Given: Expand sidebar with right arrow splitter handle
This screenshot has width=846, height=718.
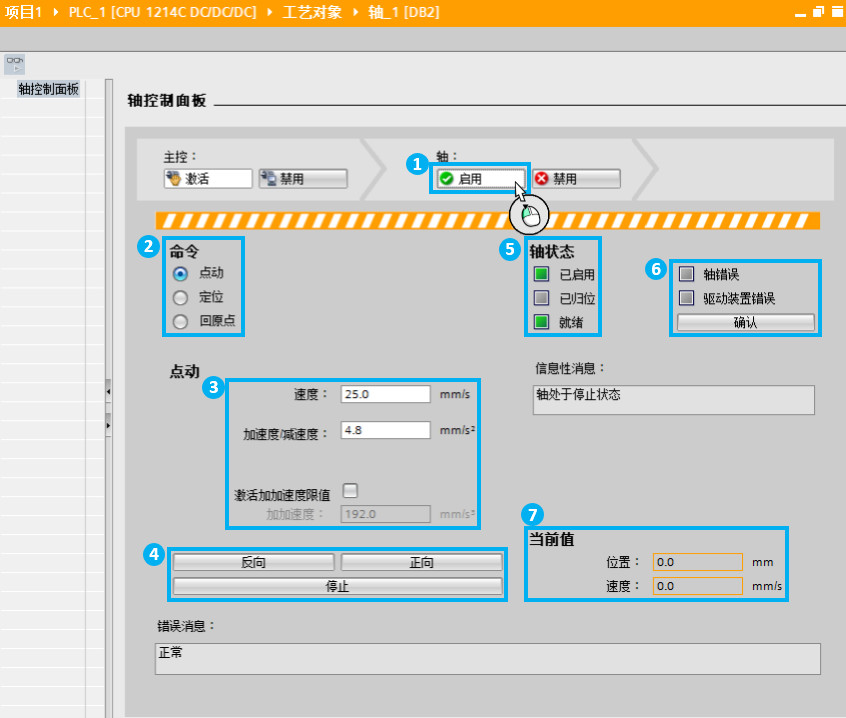Looking at the screenshot, I should (108, 426).
